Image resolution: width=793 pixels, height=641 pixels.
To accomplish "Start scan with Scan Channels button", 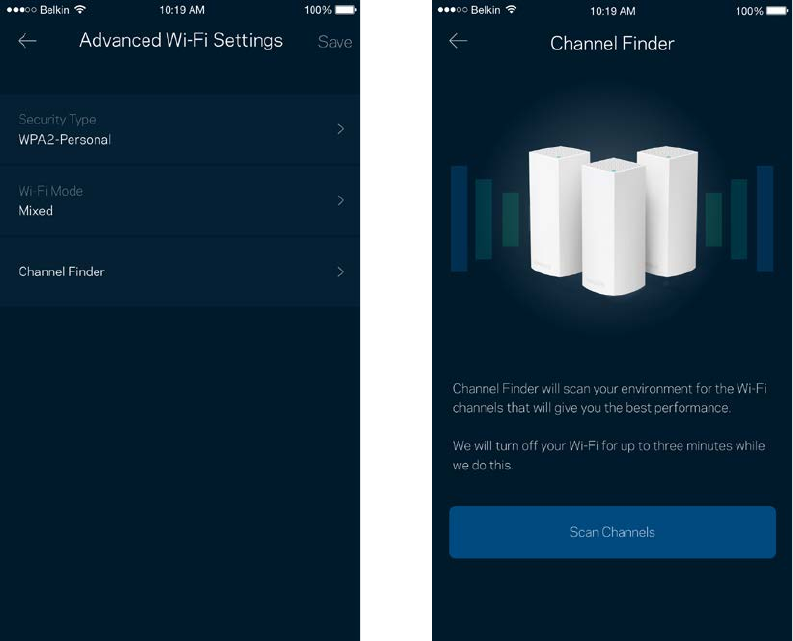I will (612, 532).
